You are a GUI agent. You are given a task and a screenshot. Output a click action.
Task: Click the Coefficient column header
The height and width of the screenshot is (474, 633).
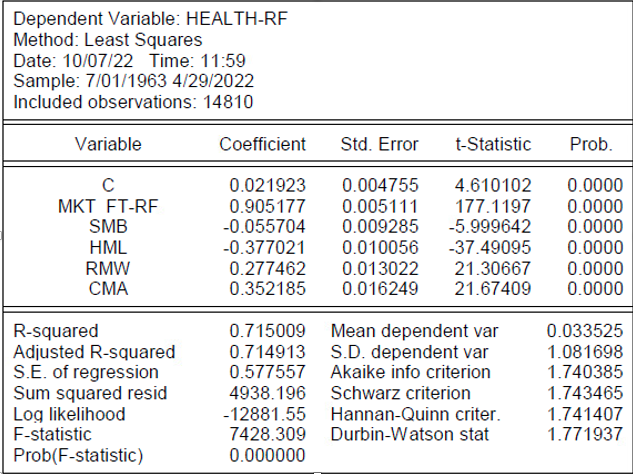(x=262, y=144)
